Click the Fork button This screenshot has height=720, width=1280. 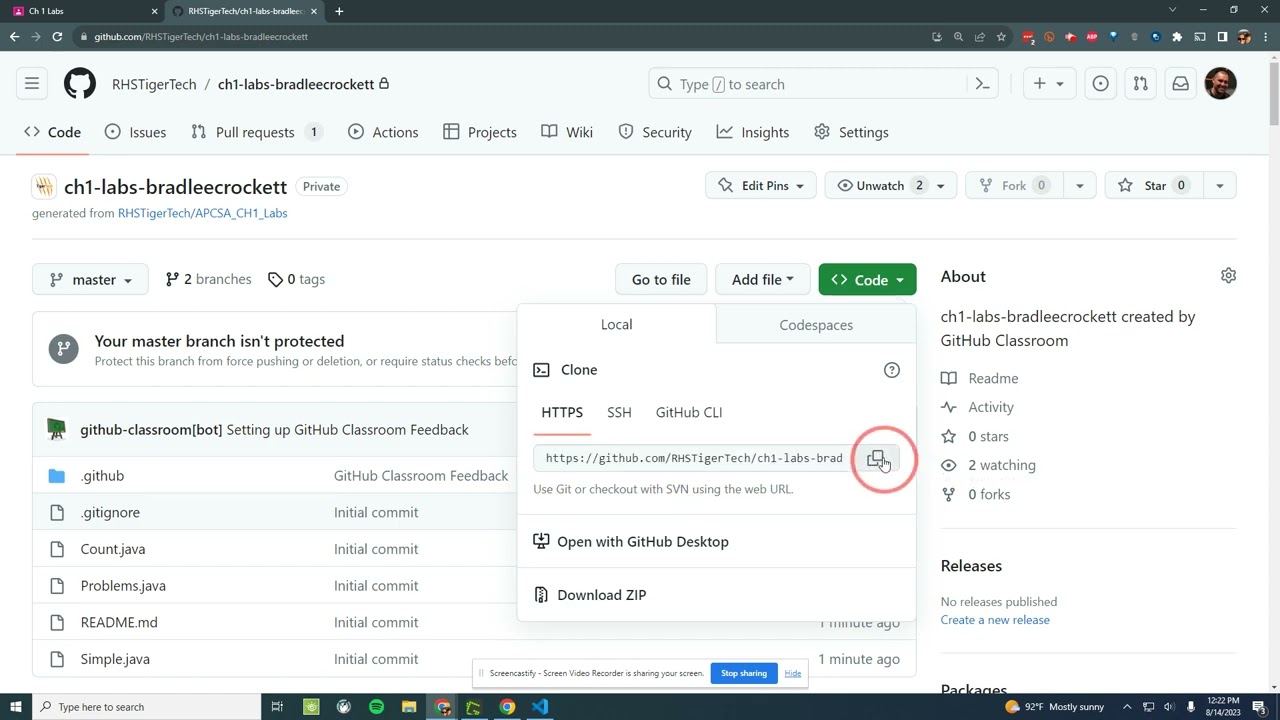(x=1014, y=185)
